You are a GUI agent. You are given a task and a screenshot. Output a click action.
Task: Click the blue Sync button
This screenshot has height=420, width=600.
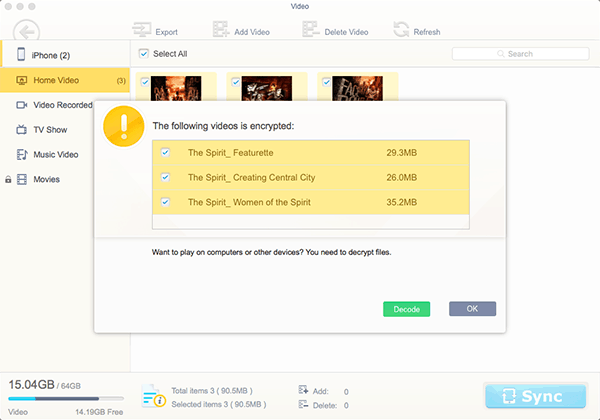click(535, 396)
